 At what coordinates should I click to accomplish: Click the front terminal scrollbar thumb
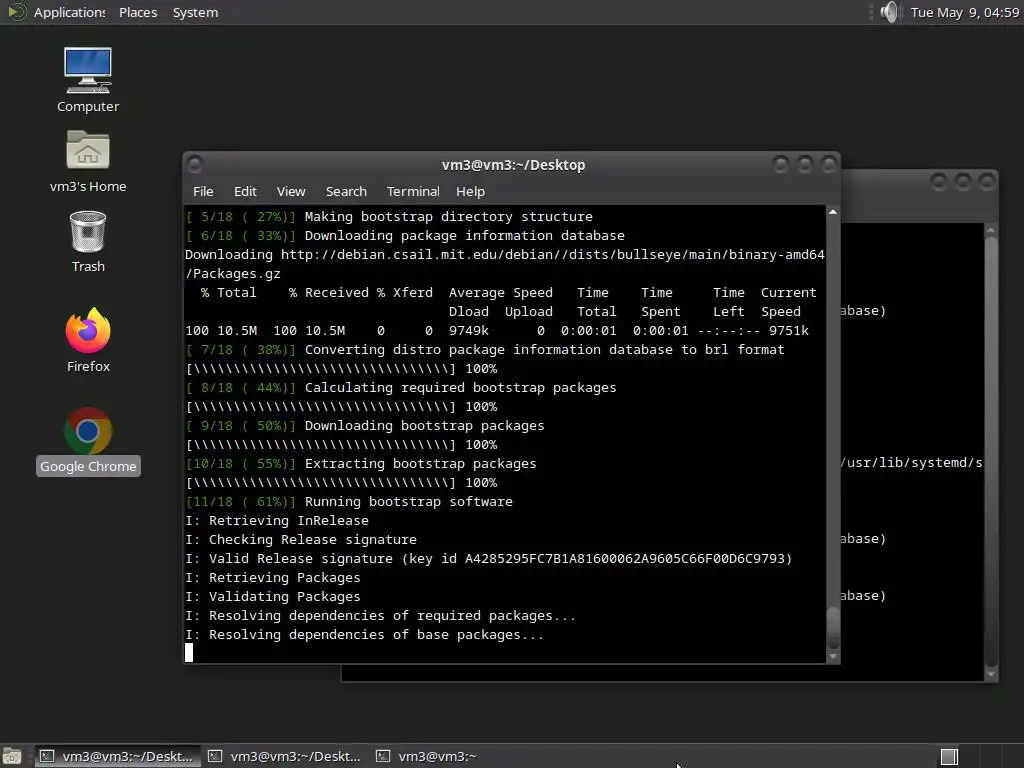[x=833, y=628]
